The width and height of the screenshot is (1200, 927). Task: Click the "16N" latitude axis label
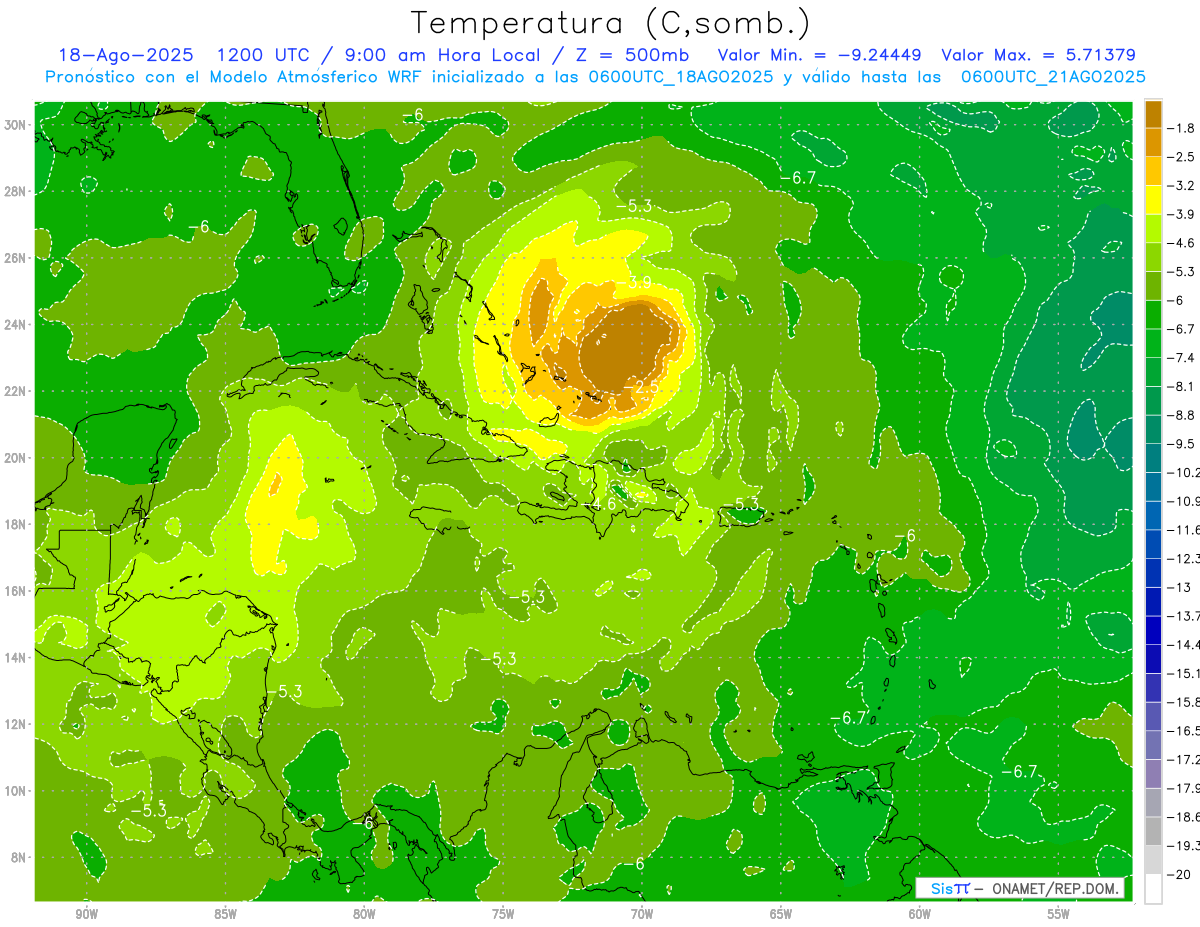coord(16,591)
